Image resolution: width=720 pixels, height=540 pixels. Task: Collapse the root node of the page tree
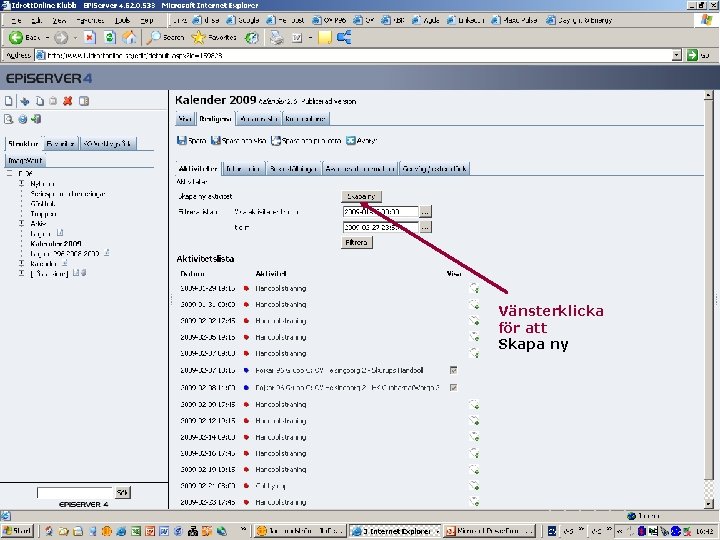pos(9,174)
